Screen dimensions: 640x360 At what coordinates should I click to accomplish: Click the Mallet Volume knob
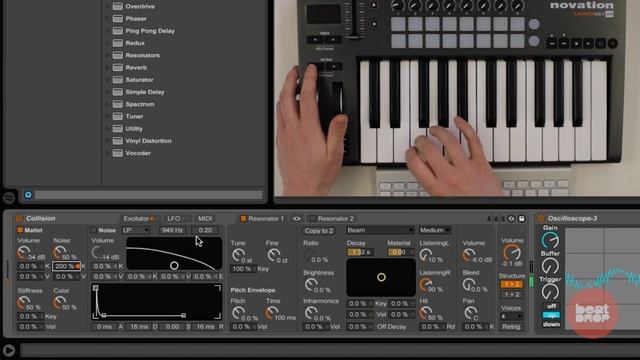click(x=24, y=253)
